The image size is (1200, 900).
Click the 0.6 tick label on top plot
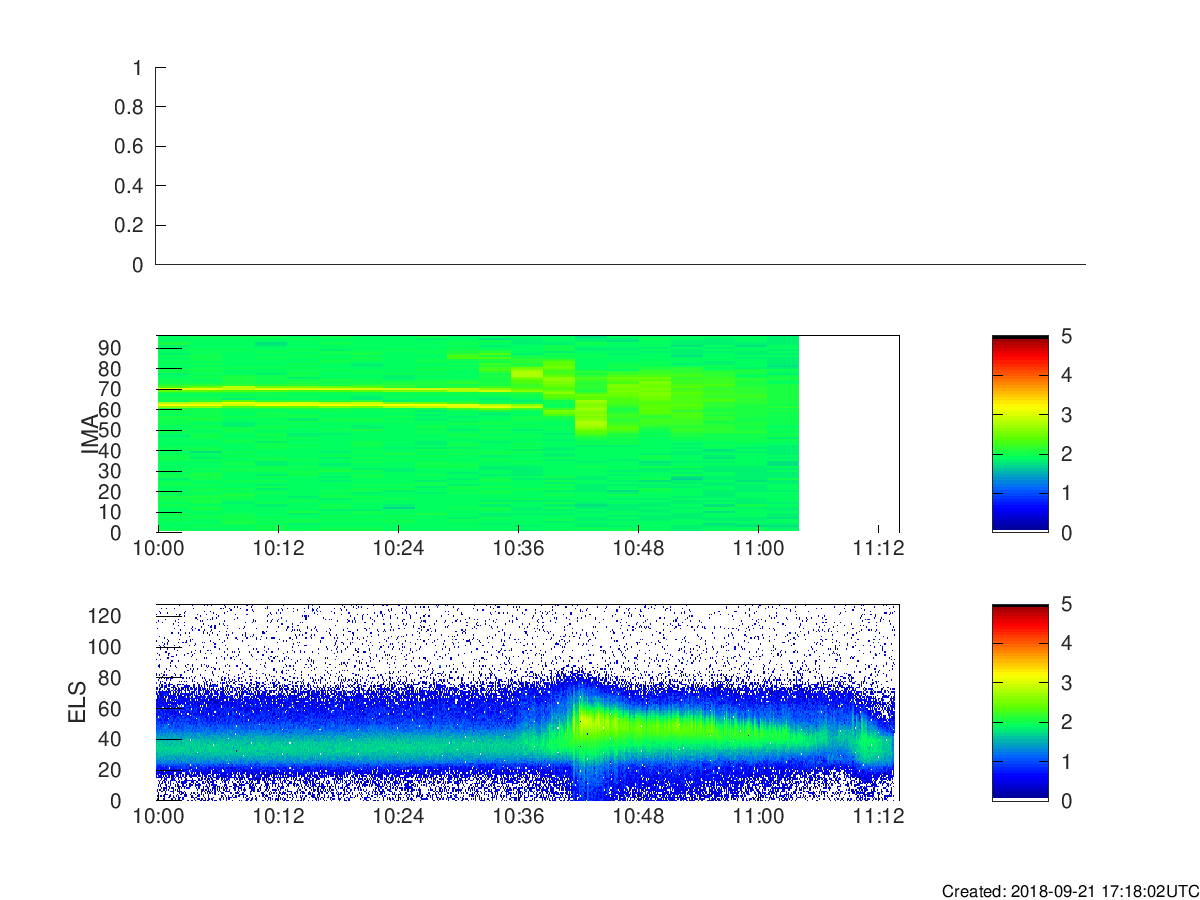[x=131, y=147]
